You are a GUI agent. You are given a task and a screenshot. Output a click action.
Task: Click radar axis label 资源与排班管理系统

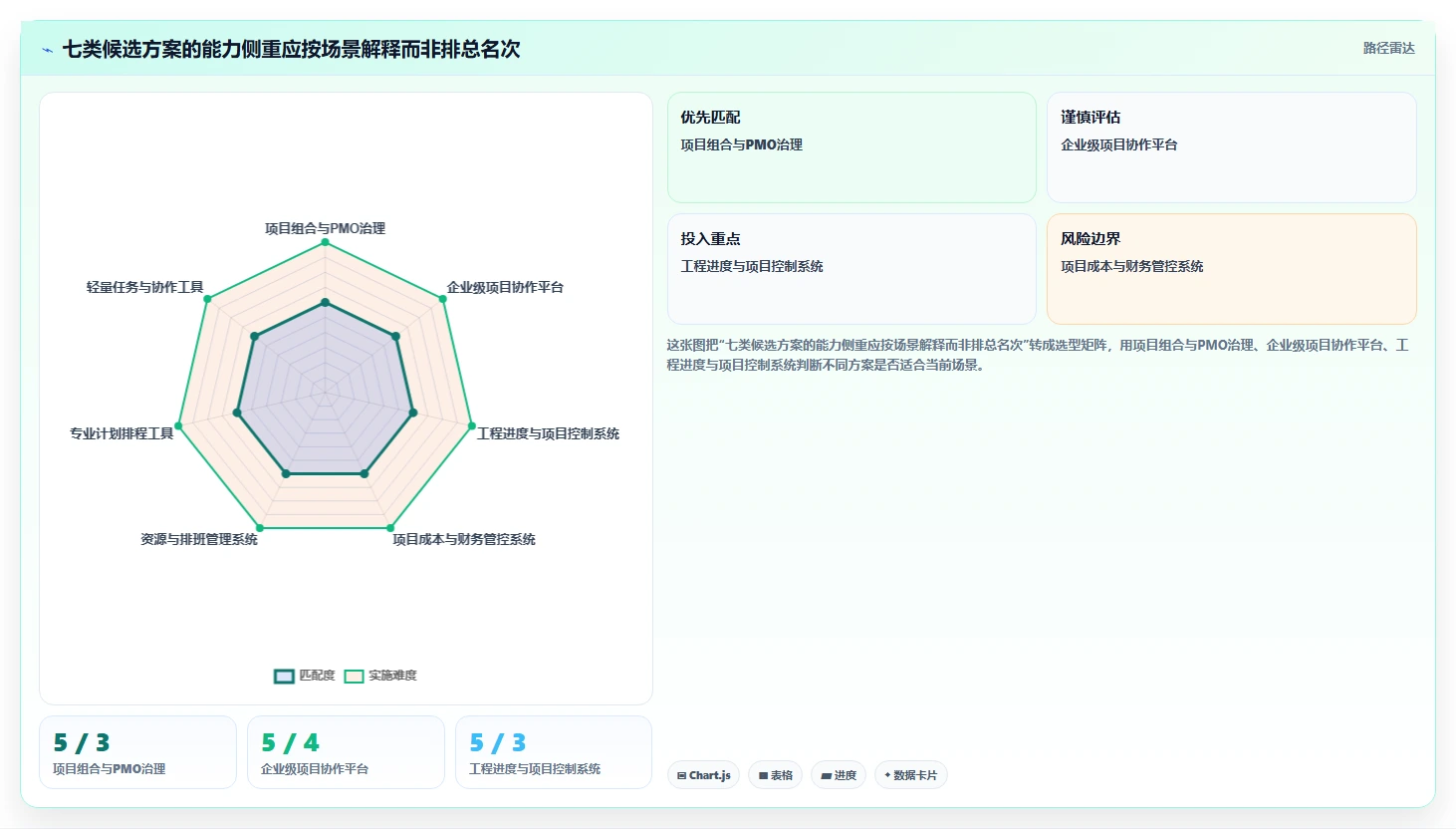[199, 539]
